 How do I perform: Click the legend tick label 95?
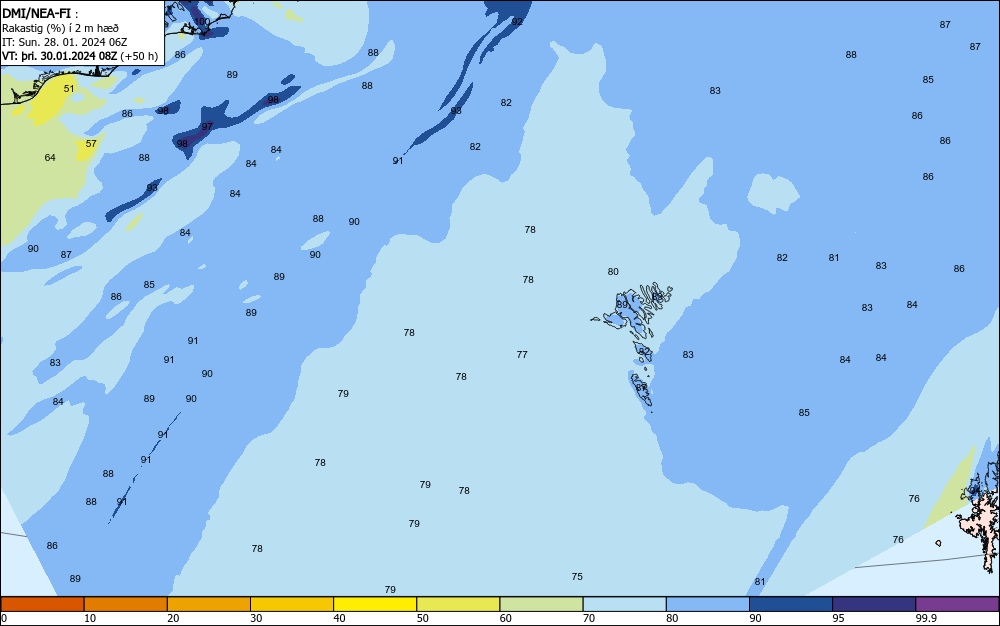(x=838, y=618)
